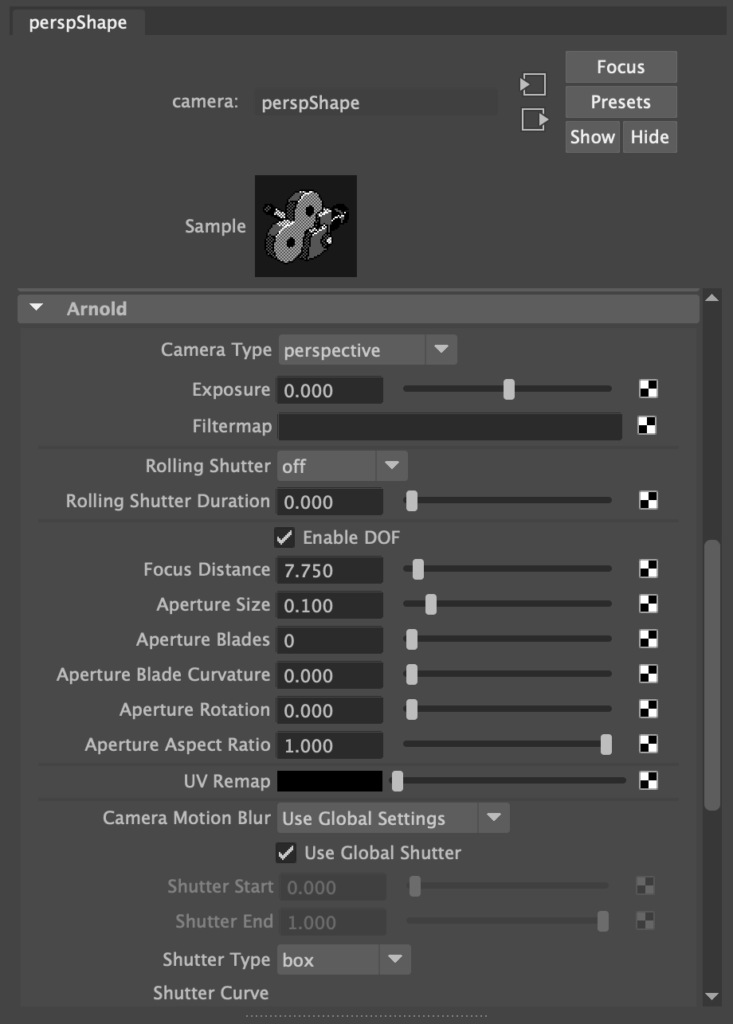Click the checker icon for Aperture Aspect Ratio
The height and width of the screenshot is (1024, 733).
(648, 744)
